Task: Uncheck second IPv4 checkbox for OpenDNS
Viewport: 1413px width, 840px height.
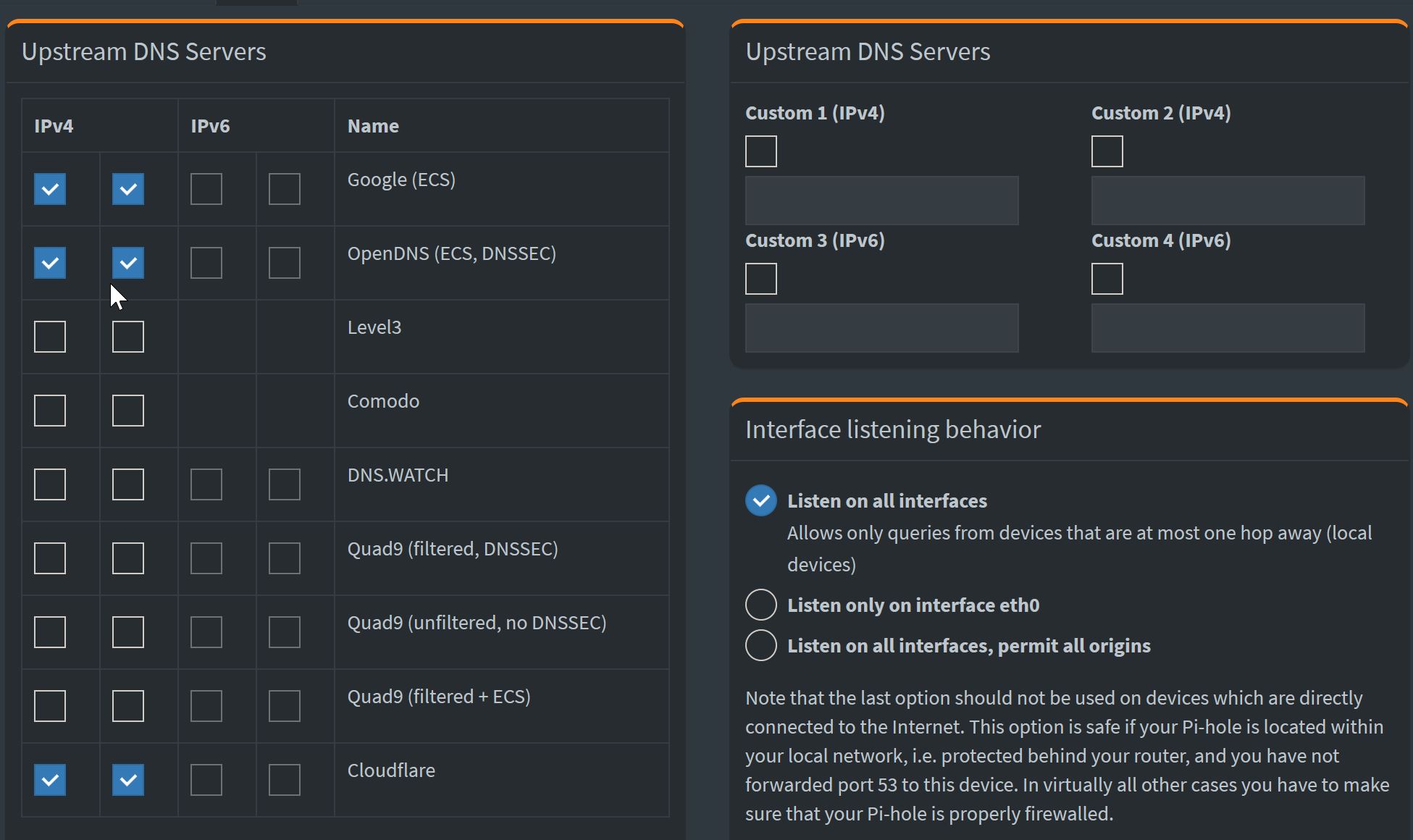Action: click(x=128, y=263)
